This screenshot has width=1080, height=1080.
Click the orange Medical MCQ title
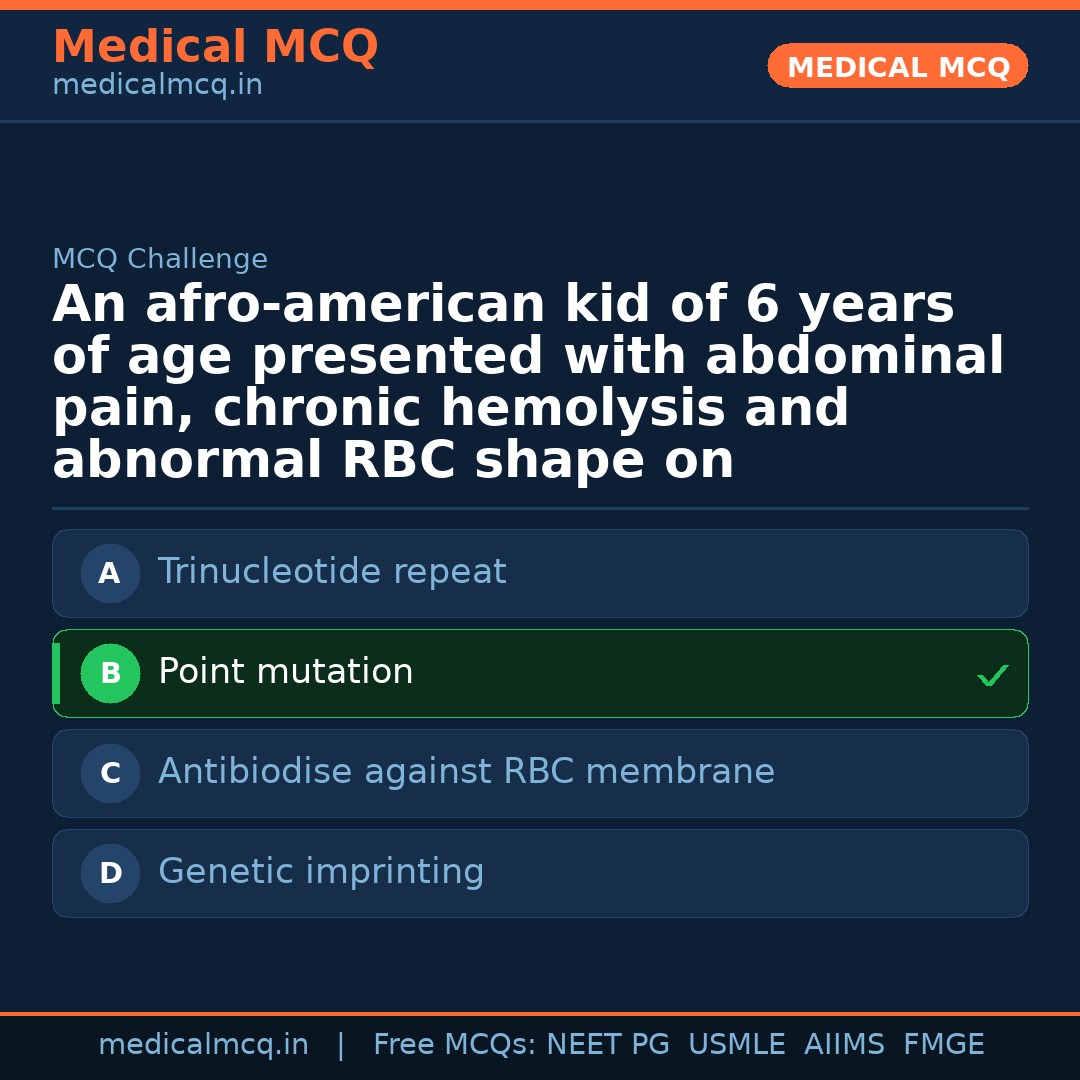[x=215, y=47]
